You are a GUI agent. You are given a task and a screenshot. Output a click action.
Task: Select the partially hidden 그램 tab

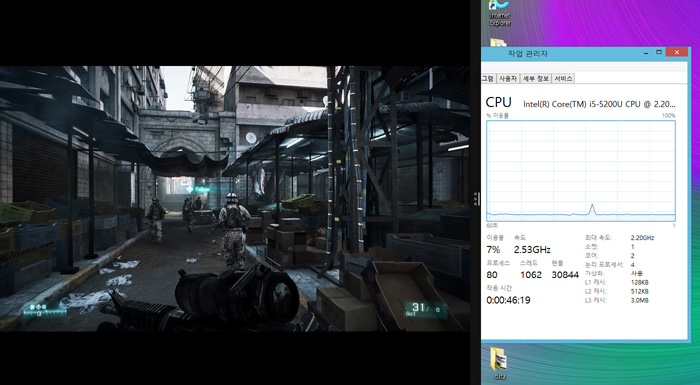click(x=488, y=79)
